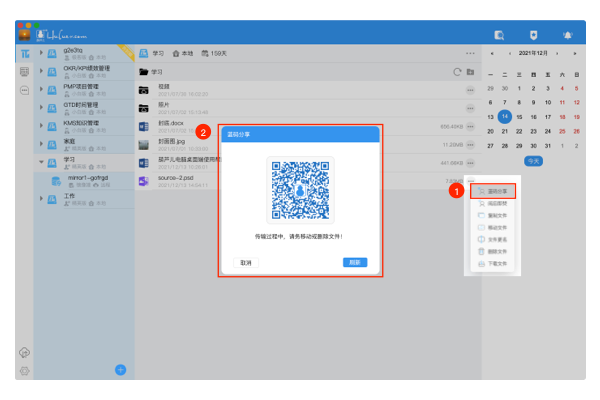
Task: Select the spaces icon in left sidebar
Action: click(x=25, y=54)
